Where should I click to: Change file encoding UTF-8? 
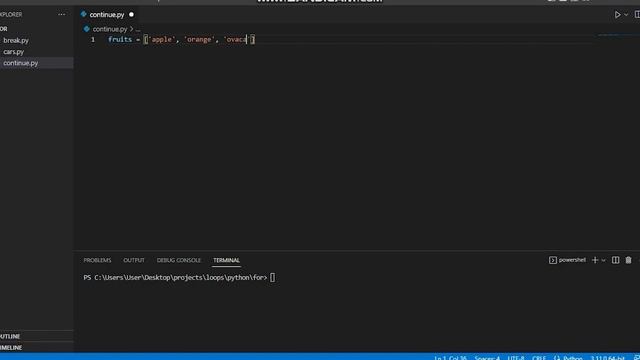tap(516, 358)
